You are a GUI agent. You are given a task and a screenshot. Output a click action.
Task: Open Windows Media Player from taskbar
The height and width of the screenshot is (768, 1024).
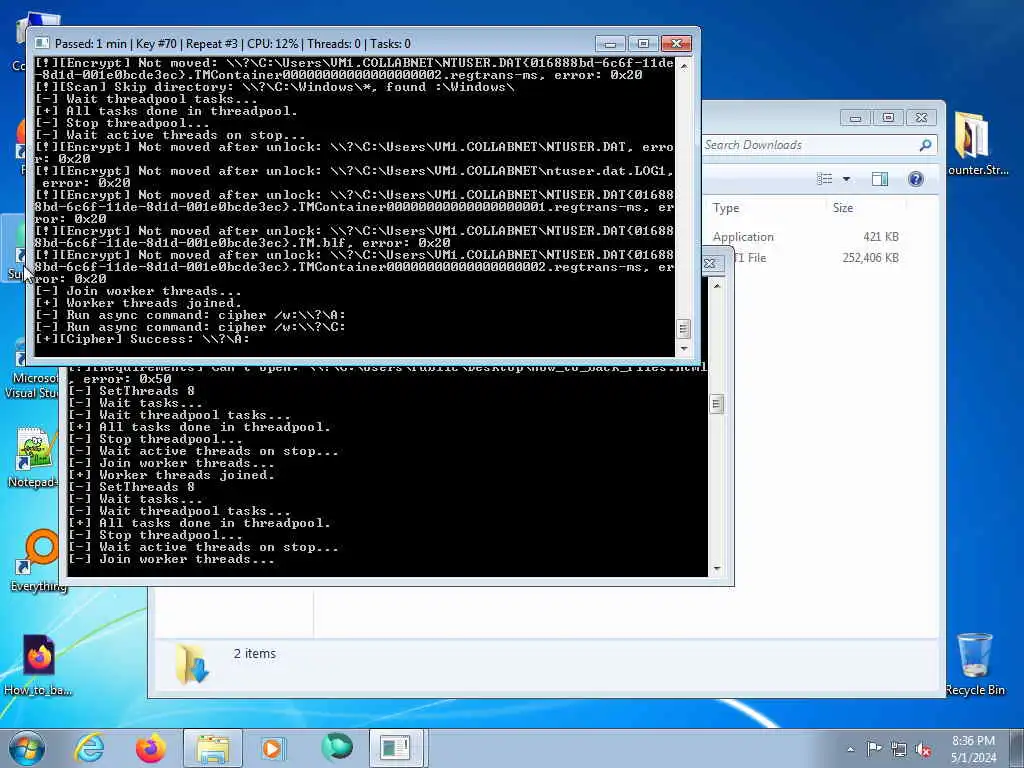click(x=272, y=748)
